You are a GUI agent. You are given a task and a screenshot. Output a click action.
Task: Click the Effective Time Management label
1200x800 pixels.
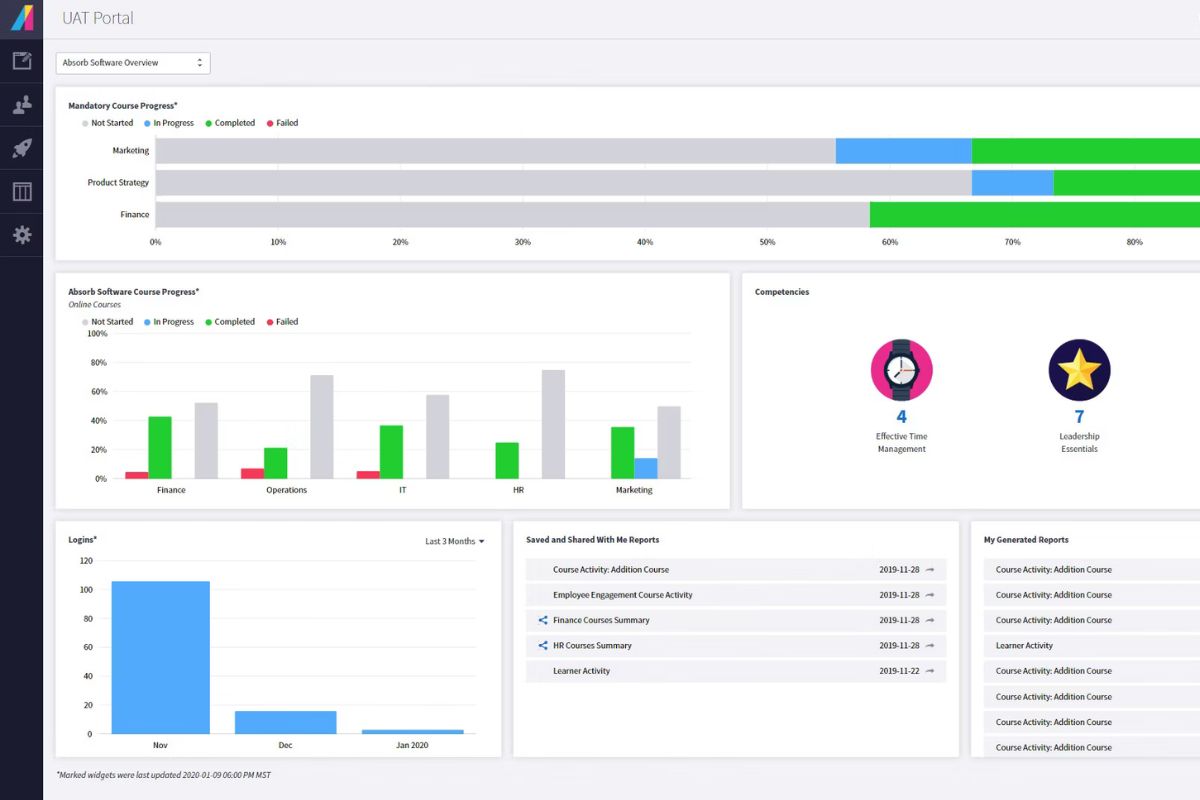point(901,443)
